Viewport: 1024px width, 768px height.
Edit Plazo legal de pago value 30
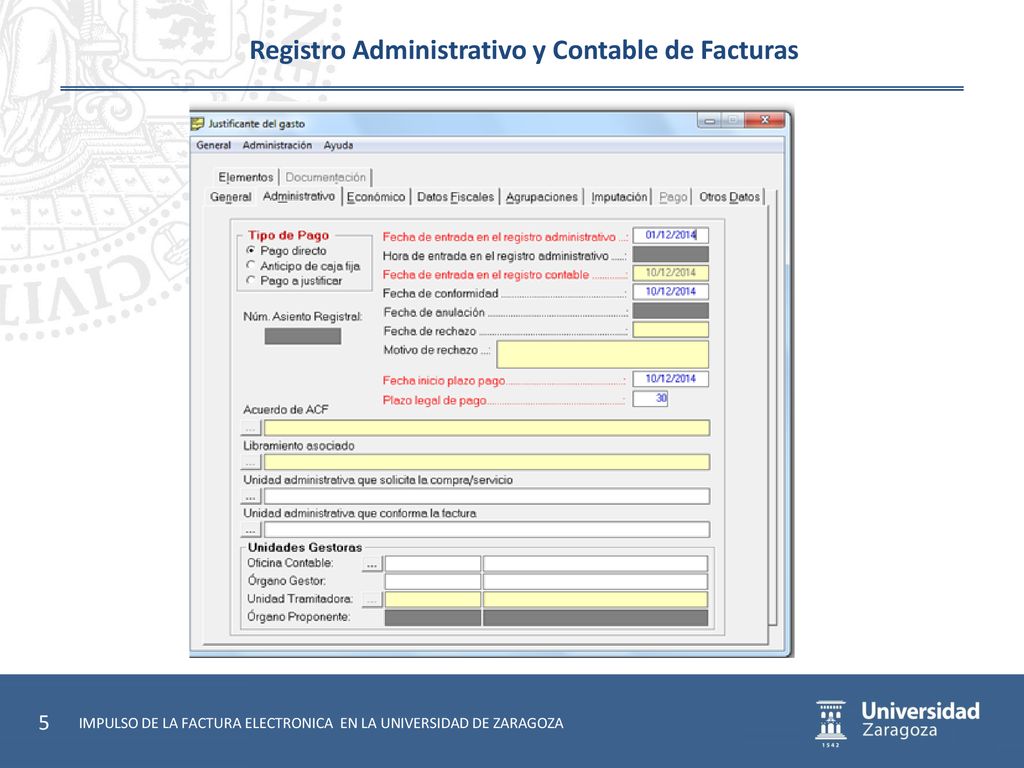coord(650,398)
